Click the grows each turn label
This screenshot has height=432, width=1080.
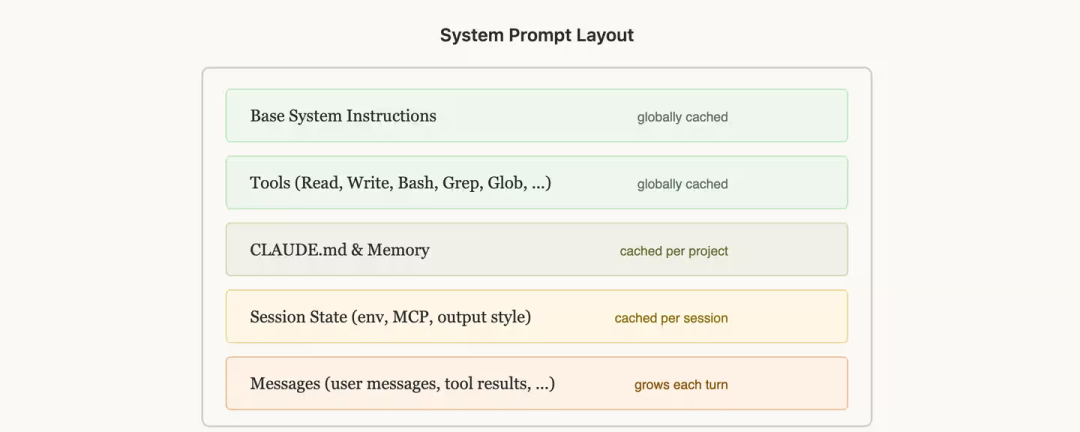click(681, 385)
